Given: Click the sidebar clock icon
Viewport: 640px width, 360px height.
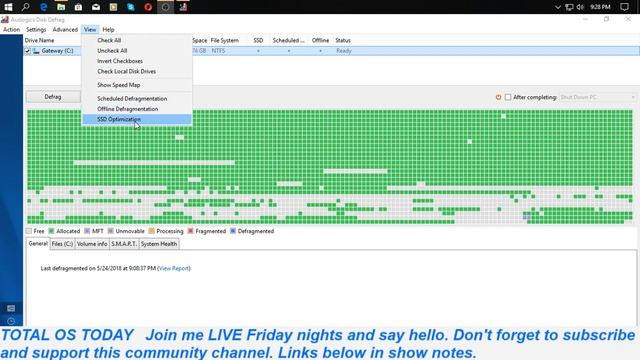Looking at the screenshot, I should click(x=11, y=321).
